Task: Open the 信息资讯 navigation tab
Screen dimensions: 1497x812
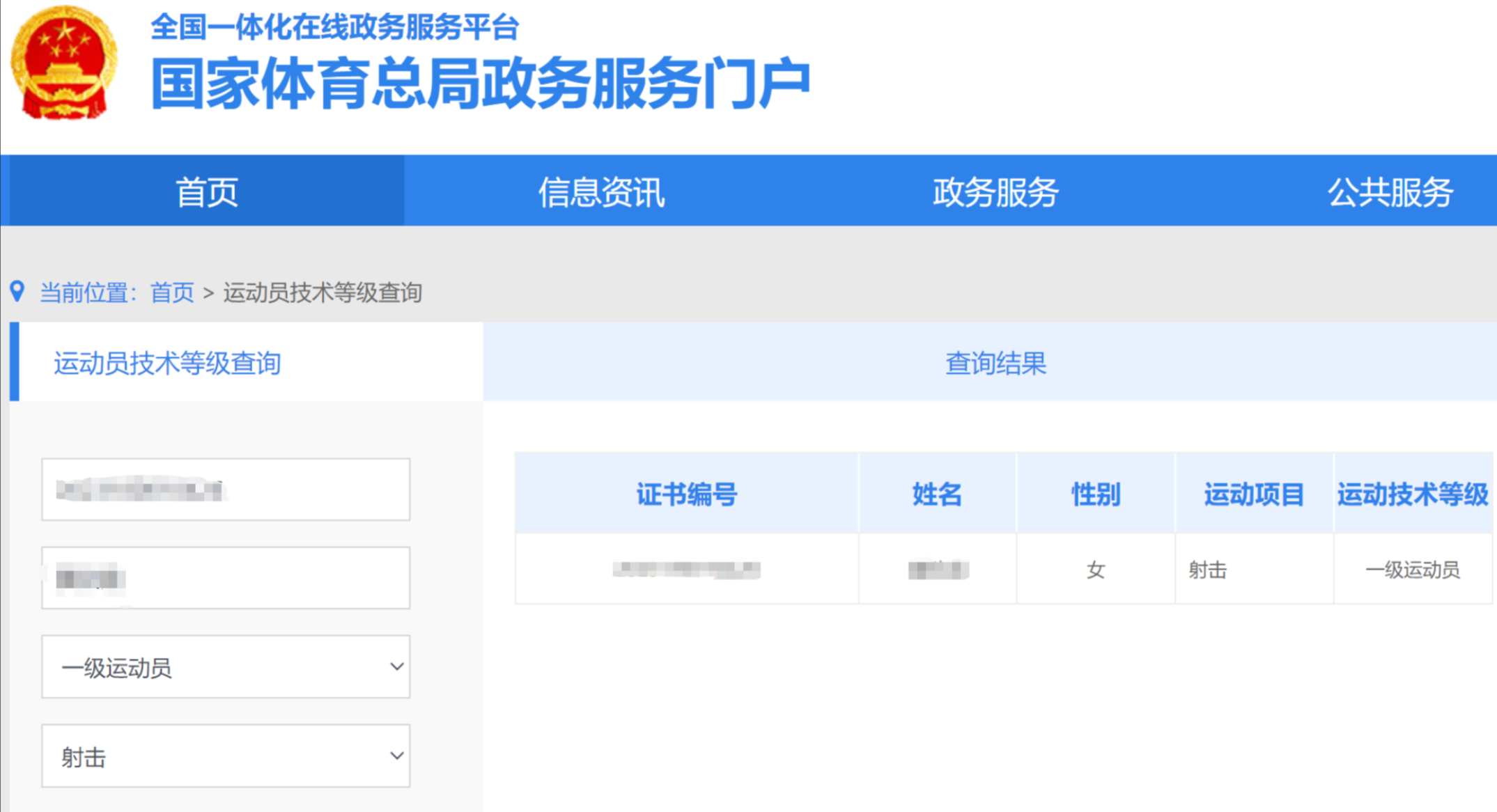Action: coord(601,192)
